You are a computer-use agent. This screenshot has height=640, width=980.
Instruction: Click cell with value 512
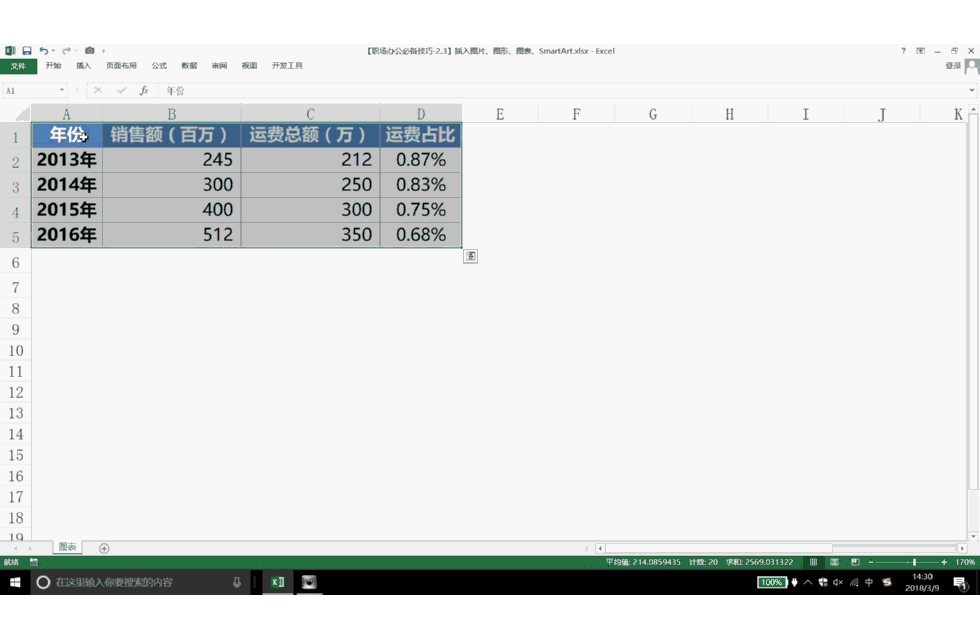pyautogui.click(x=172, y=235)
